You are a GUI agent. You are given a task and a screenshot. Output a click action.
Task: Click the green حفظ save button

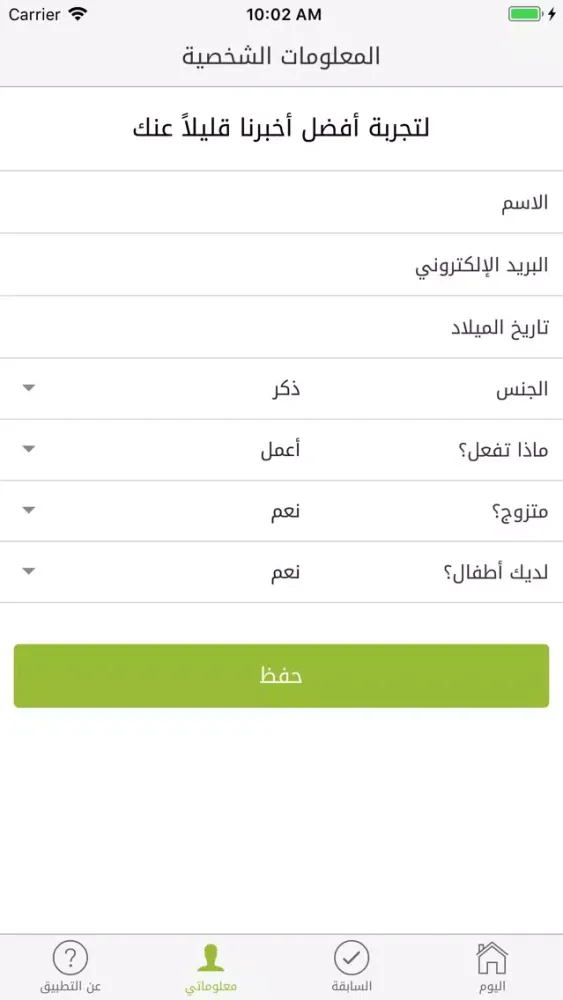281,676
